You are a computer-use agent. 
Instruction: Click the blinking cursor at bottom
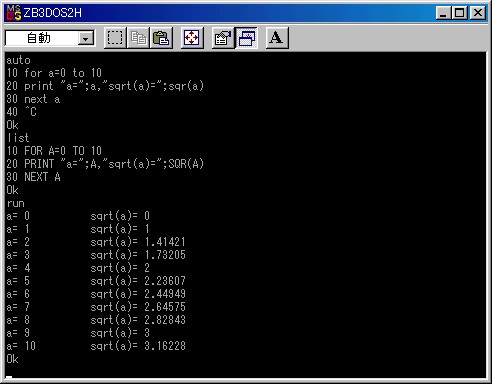pos(9,377)
